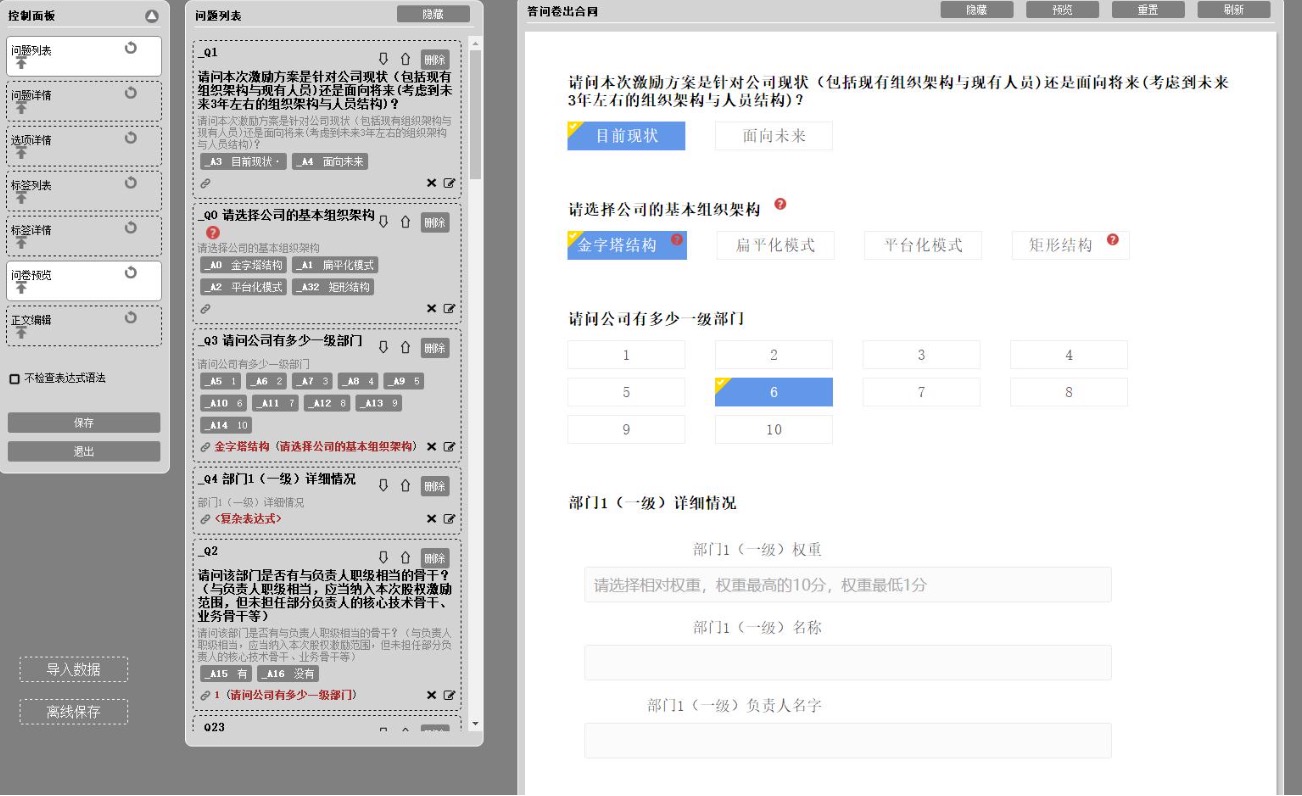The height and width of the screenshot is (796, 1302).
Task: Choose the 矩形结构 answer in preview
Action: [x=1070, y=245]
